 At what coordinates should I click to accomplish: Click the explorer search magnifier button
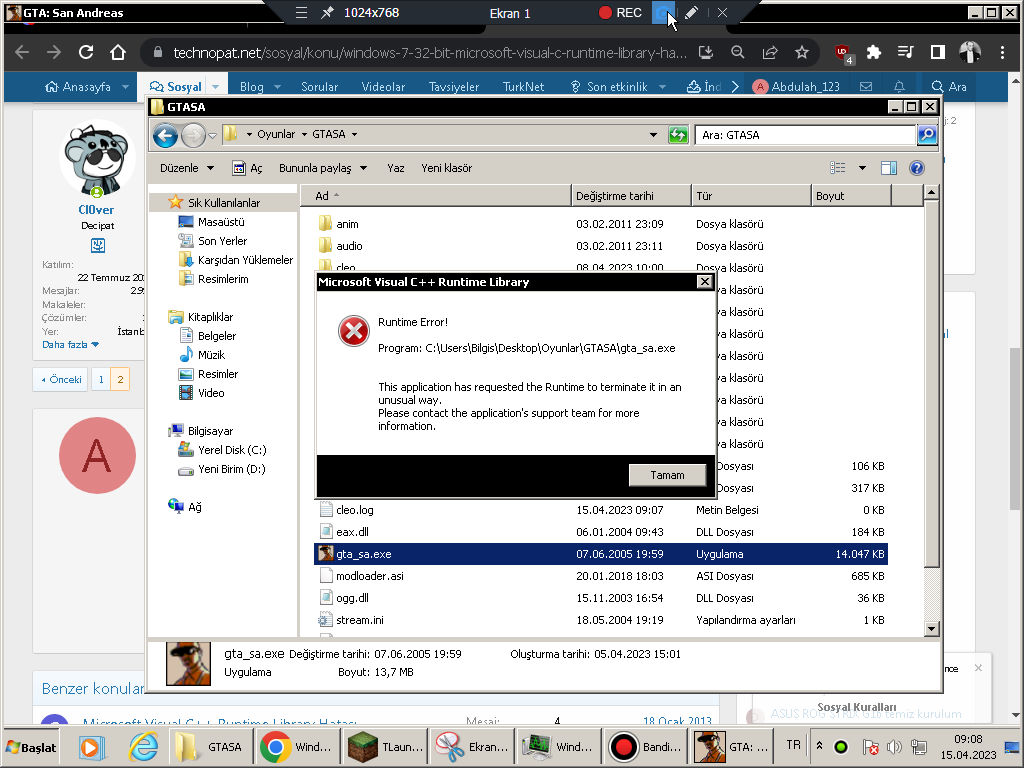(x=927, y=135)
